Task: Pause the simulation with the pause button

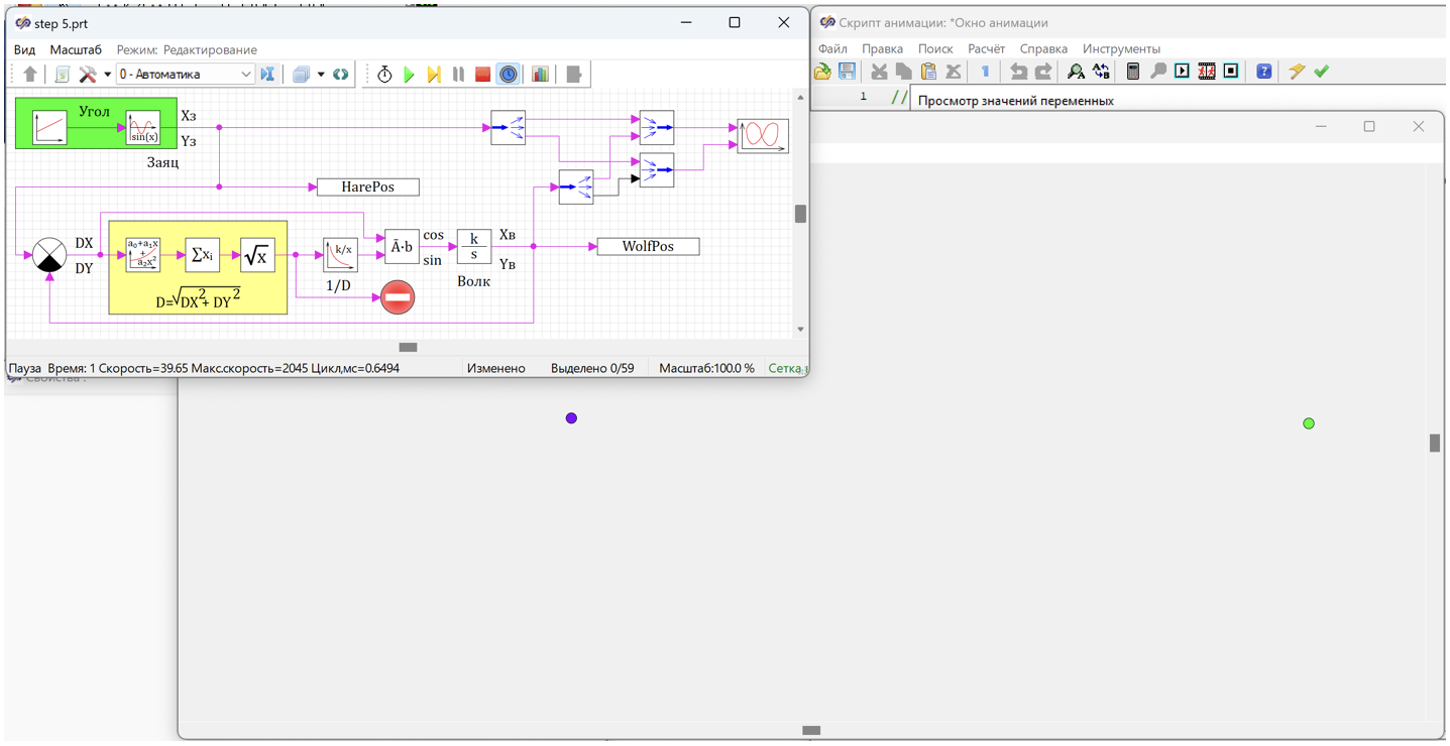Action: click(x=458, y=74)
